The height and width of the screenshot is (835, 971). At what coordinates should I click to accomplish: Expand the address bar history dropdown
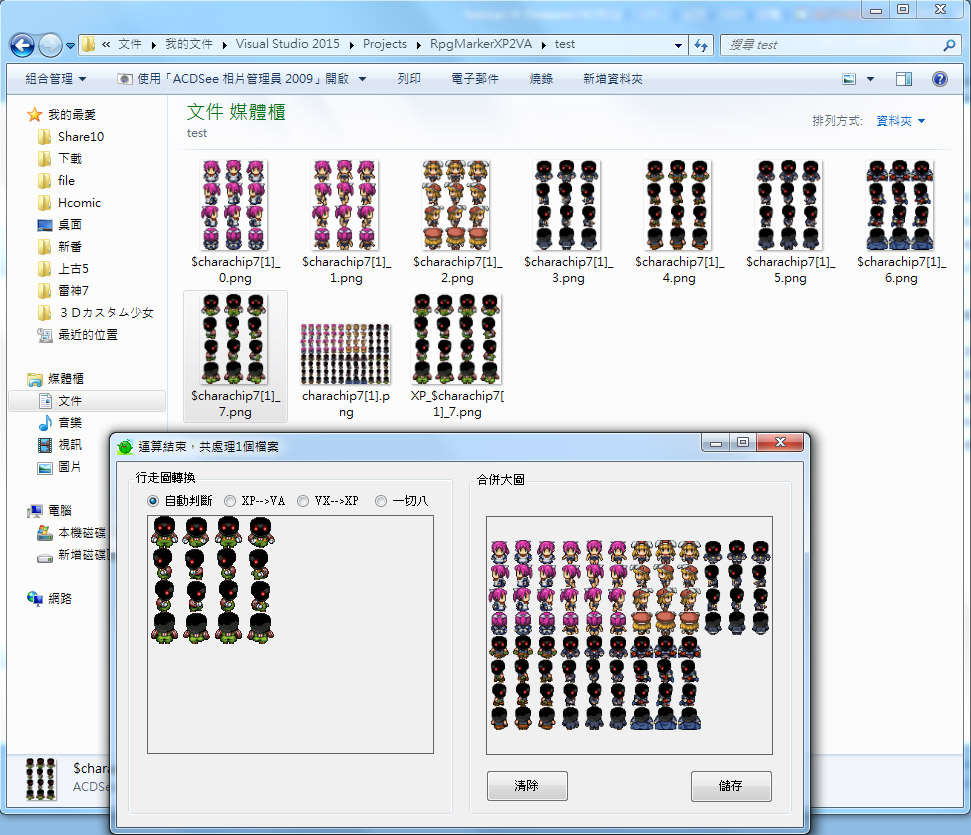pyautogui.click(x=678, y=45)
